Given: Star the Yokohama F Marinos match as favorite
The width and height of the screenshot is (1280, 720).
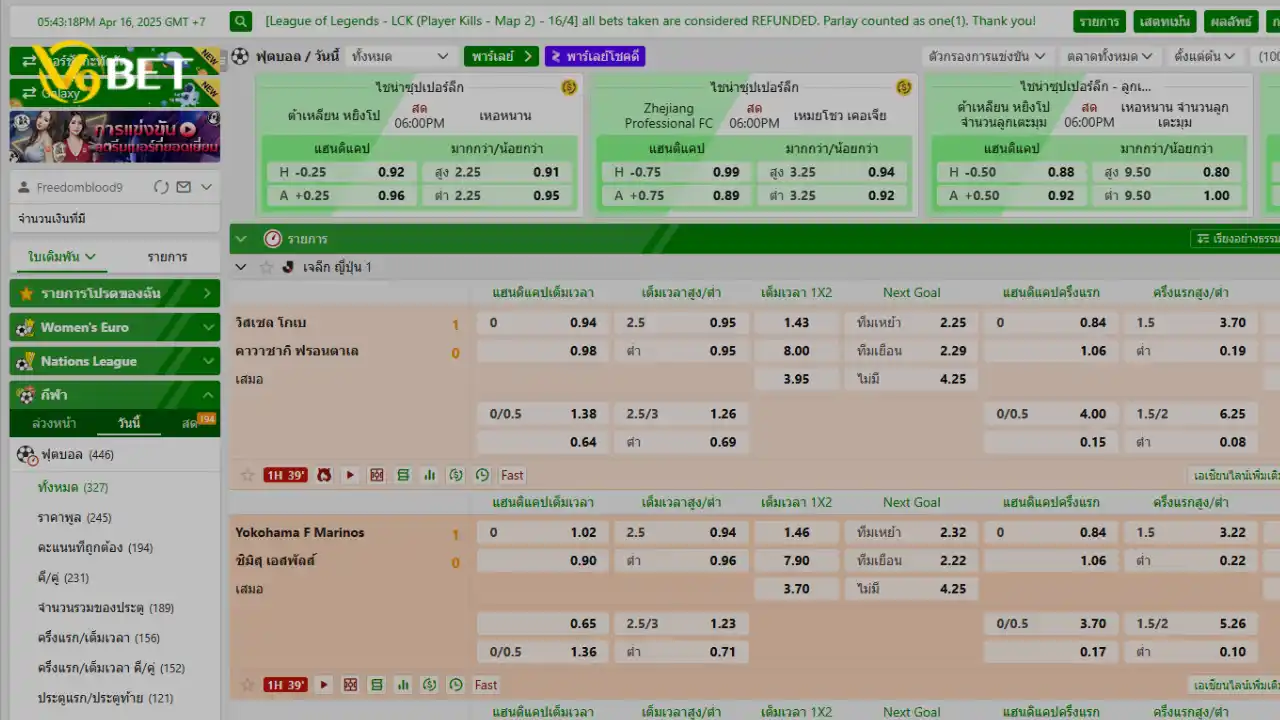Looking at the screenshot, I should [247, 685].
